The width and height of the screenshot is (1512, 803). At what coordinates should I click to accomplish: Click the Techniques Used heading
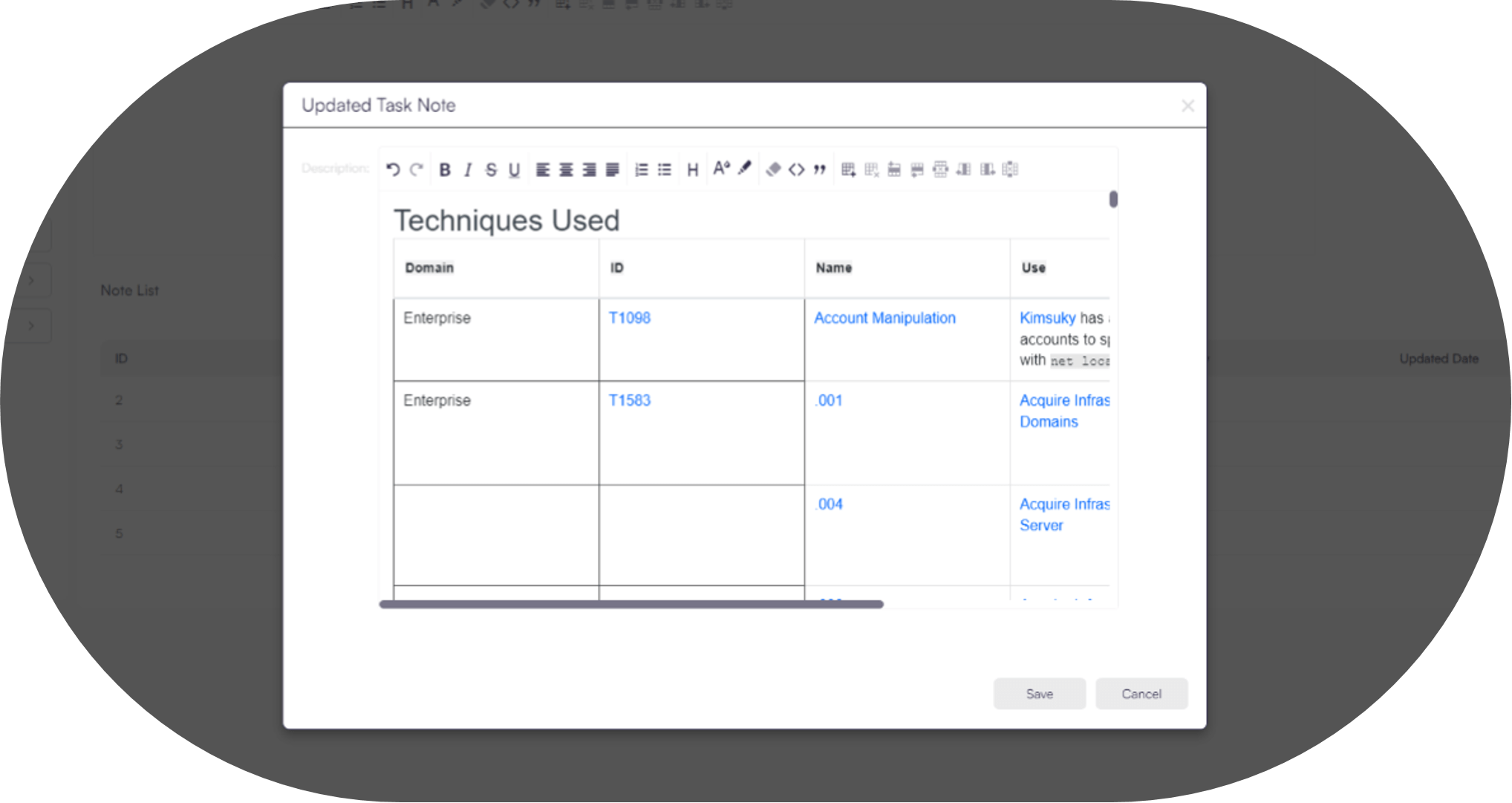click(x=506, y=221)
